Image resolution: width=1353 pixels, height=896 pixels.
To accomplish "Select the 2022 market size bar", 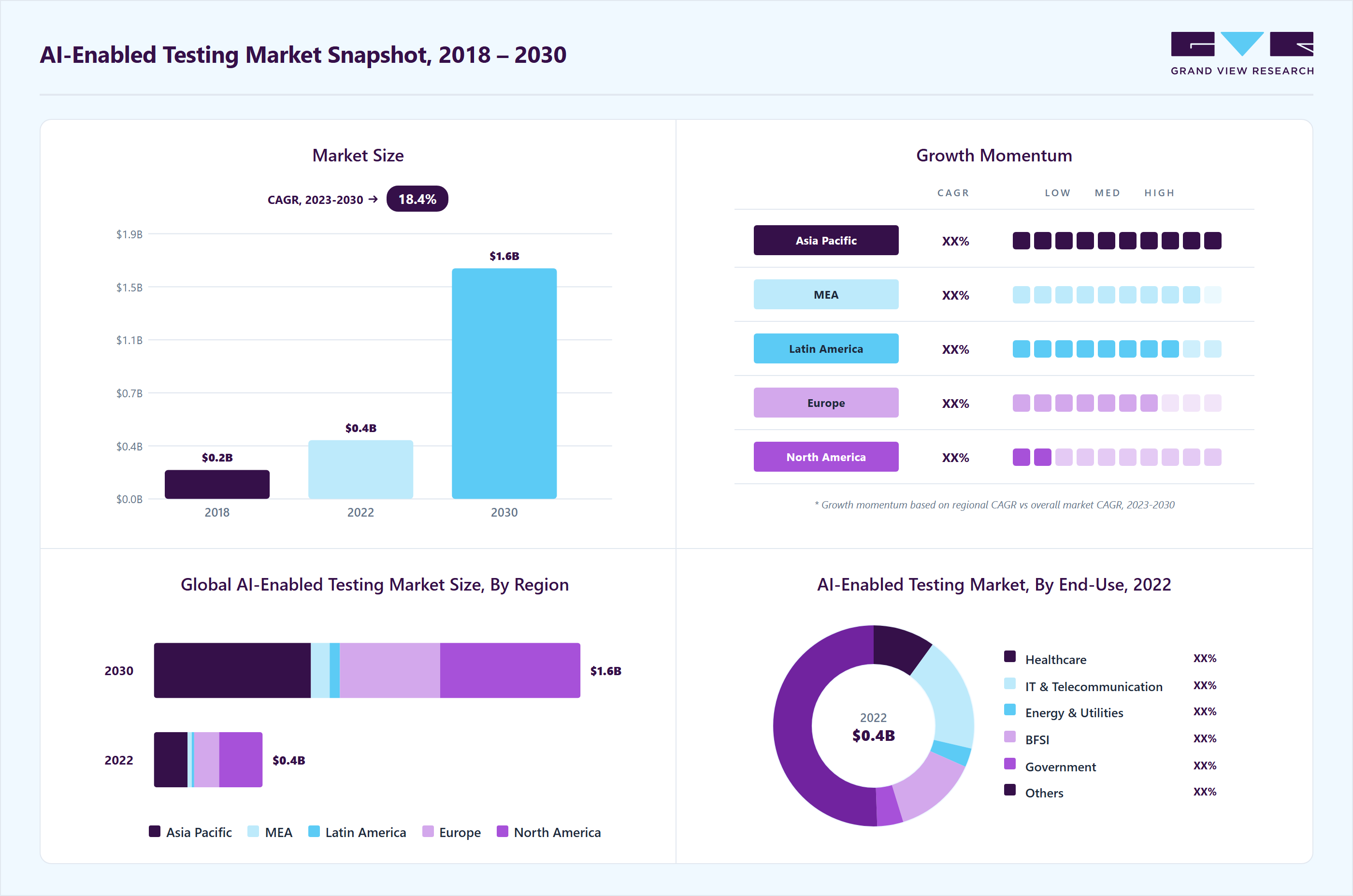I will tap(360, 469).
